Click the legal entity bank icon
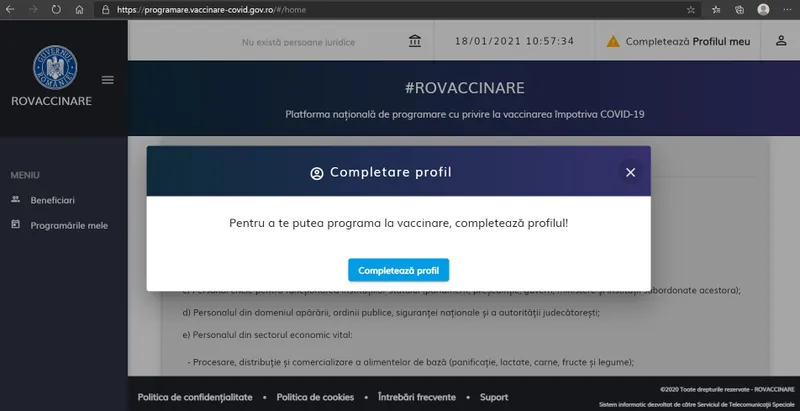Screen dimensions: 800x411 coord(415,42)
